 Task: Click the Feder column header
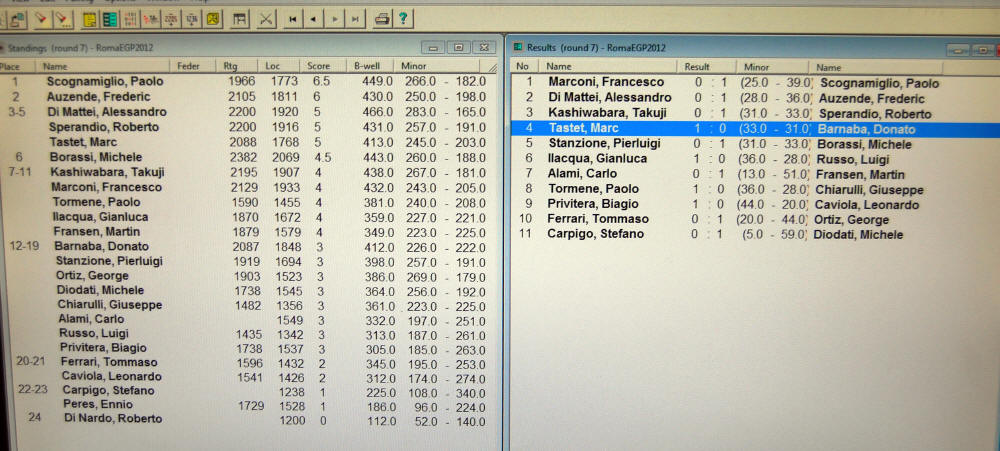193,66
